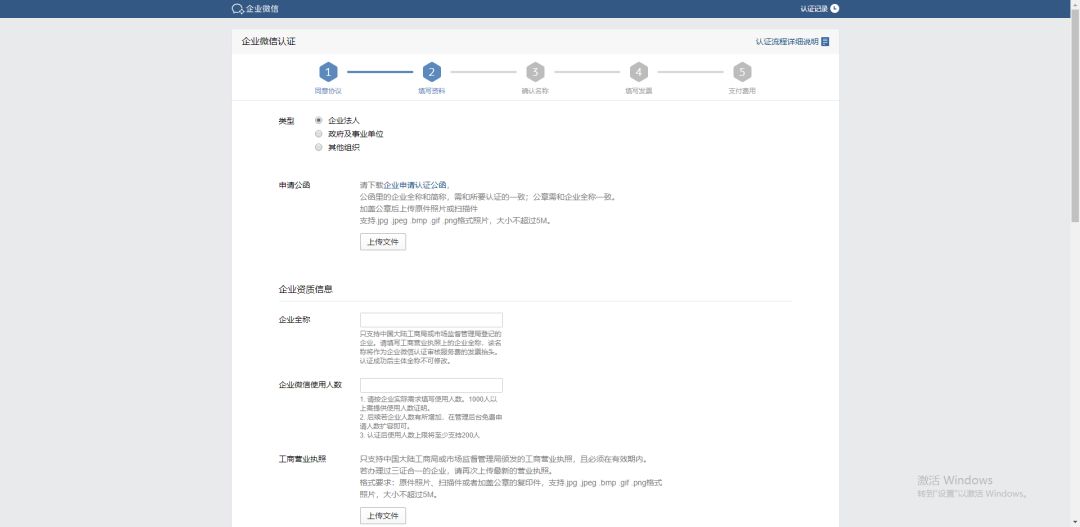Click the 企业微信使用人数 field label
The width and height of the screenshot is (1080, 527).
tap(310, 384)
